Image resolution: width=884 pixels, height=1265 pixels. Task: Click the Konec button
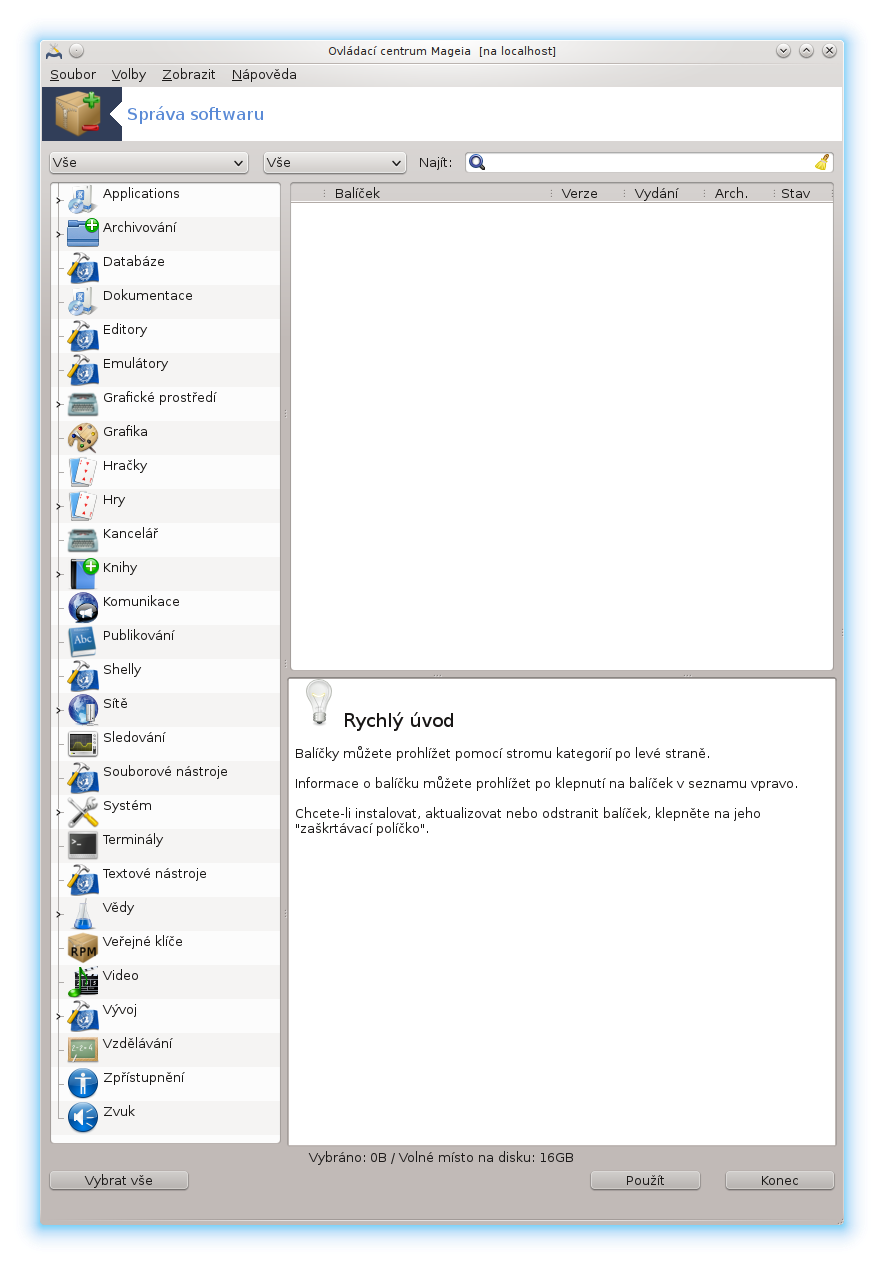click(780, 1180)
